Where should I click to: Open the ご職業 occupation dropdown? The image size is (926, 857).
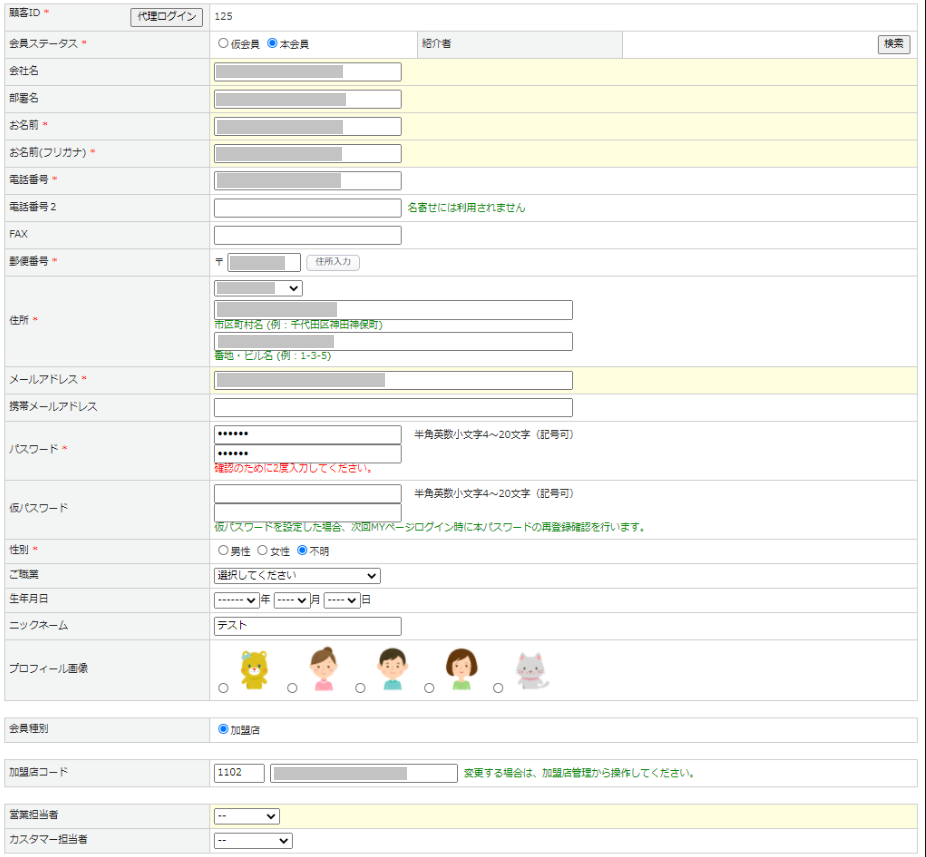(x=297, y=576)
